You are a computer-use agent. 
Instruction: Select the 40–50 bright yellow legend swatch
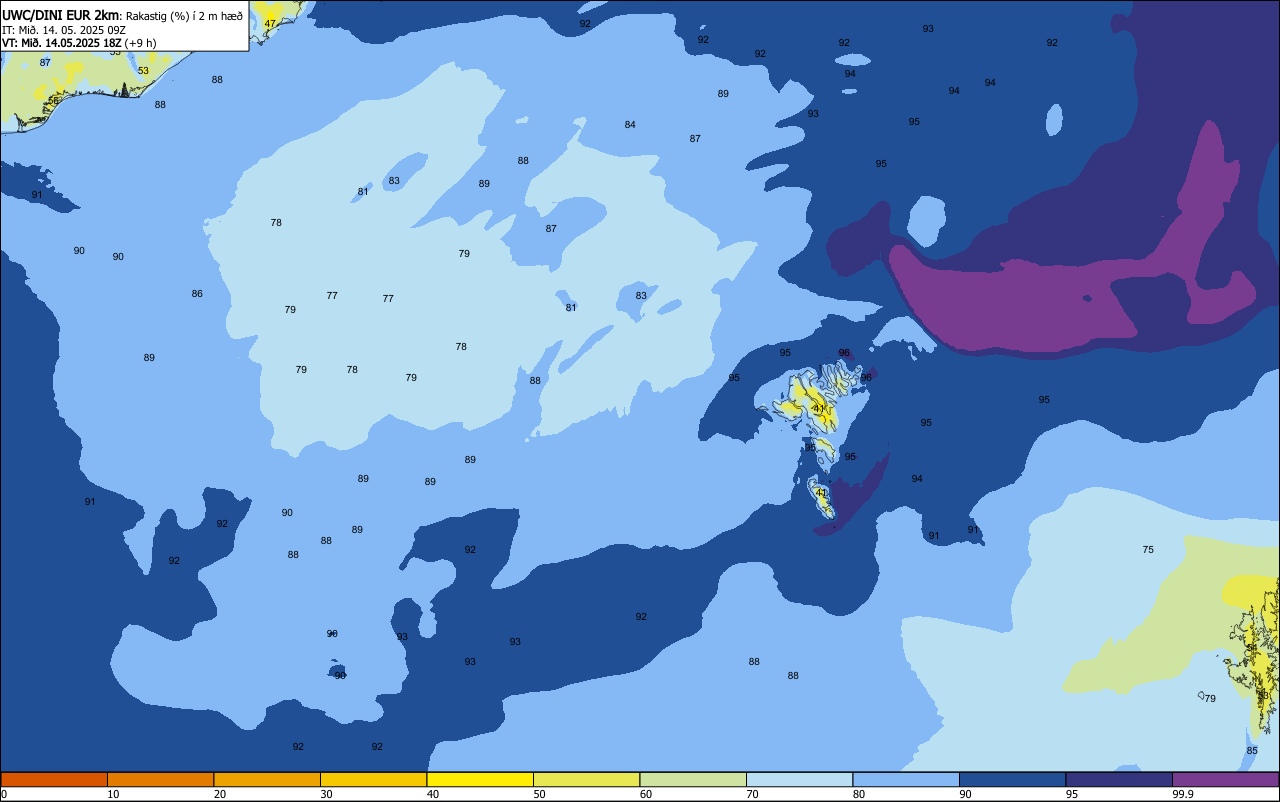coord(480,779)
